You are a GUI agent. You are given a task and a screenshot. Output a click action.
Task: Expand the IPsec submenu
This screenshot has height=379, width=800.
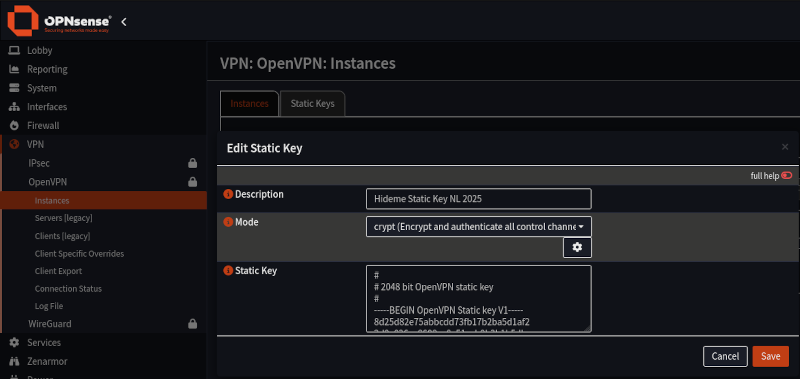tap(103, 163)
